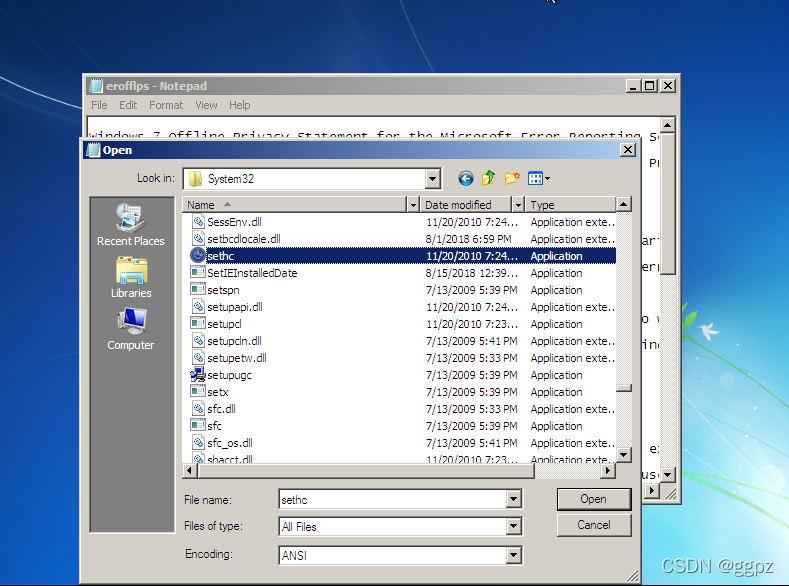
Task: Expand the File name dropdown arrow
Action: (513, 499)
